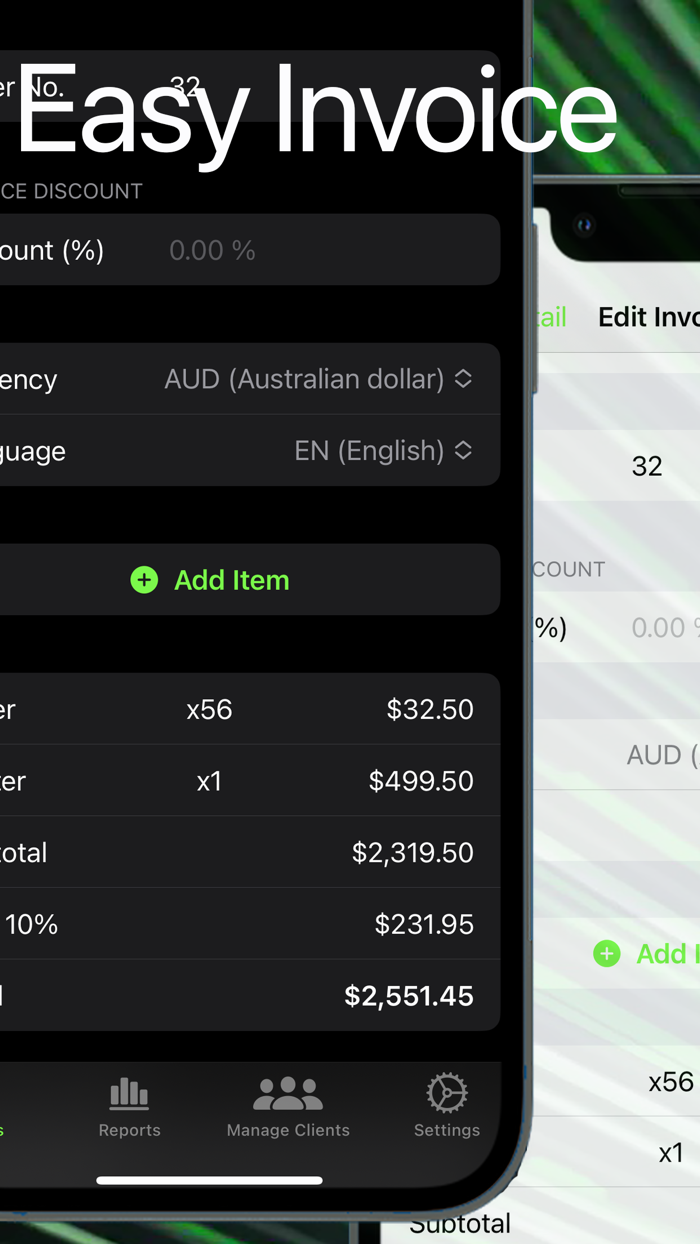Select the x56 item priced $32.50

(250, 709)
